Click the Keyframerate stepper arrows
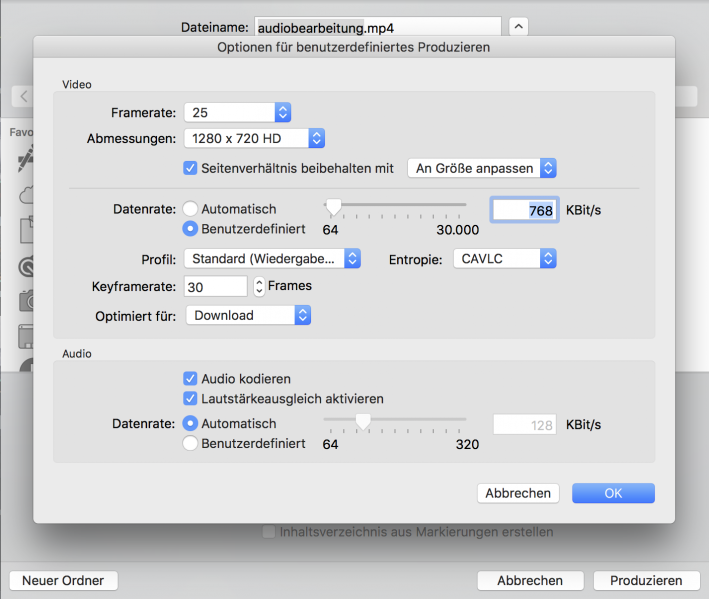This screenshot has height=599, width=709. pos(259,287)
